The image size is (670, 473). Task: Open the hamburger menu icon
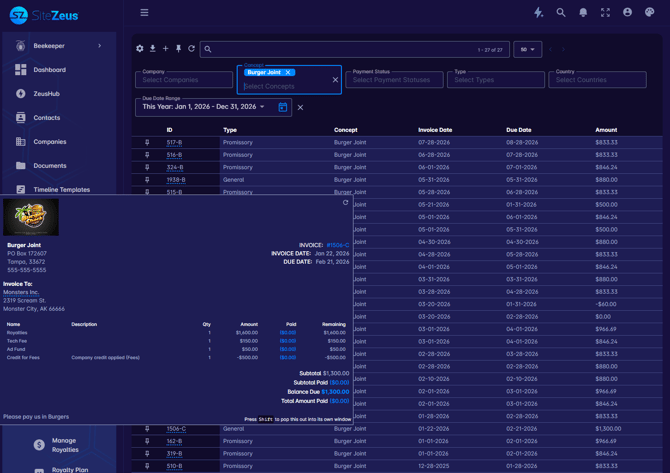tap(144, 12)
